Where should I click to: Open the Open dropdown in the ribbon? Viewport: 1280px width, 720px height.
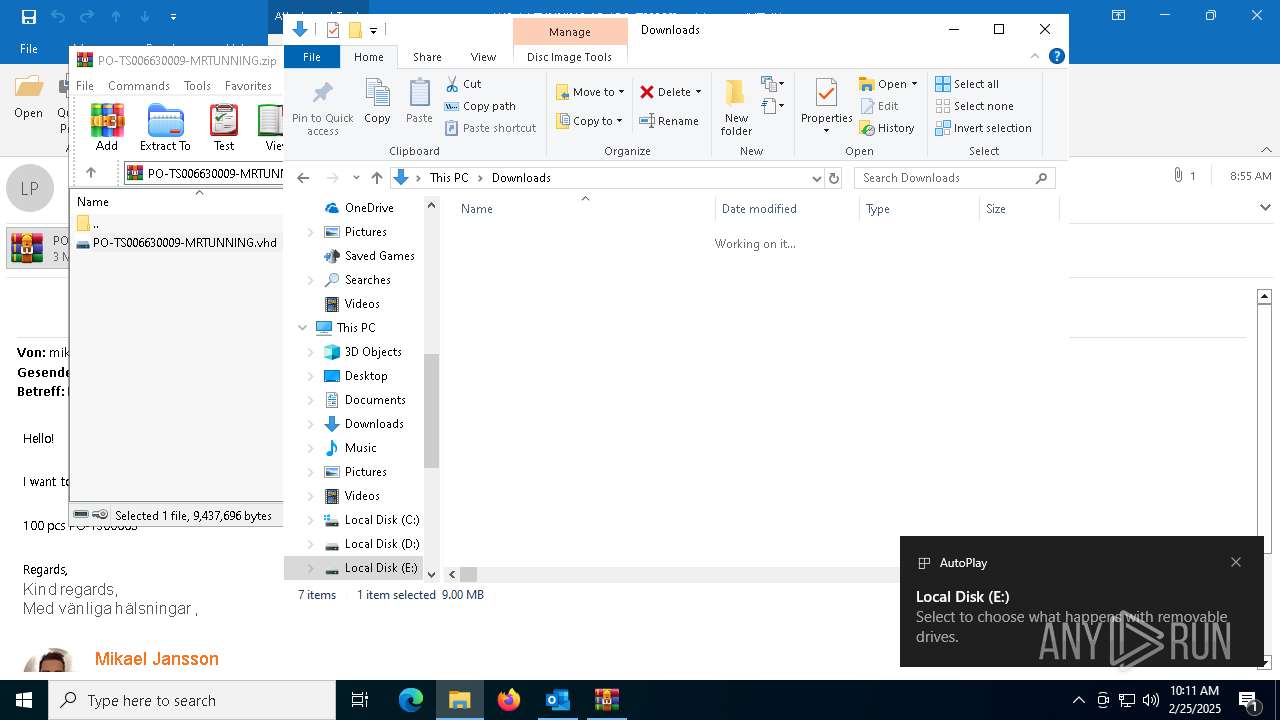tap(888, 84)
